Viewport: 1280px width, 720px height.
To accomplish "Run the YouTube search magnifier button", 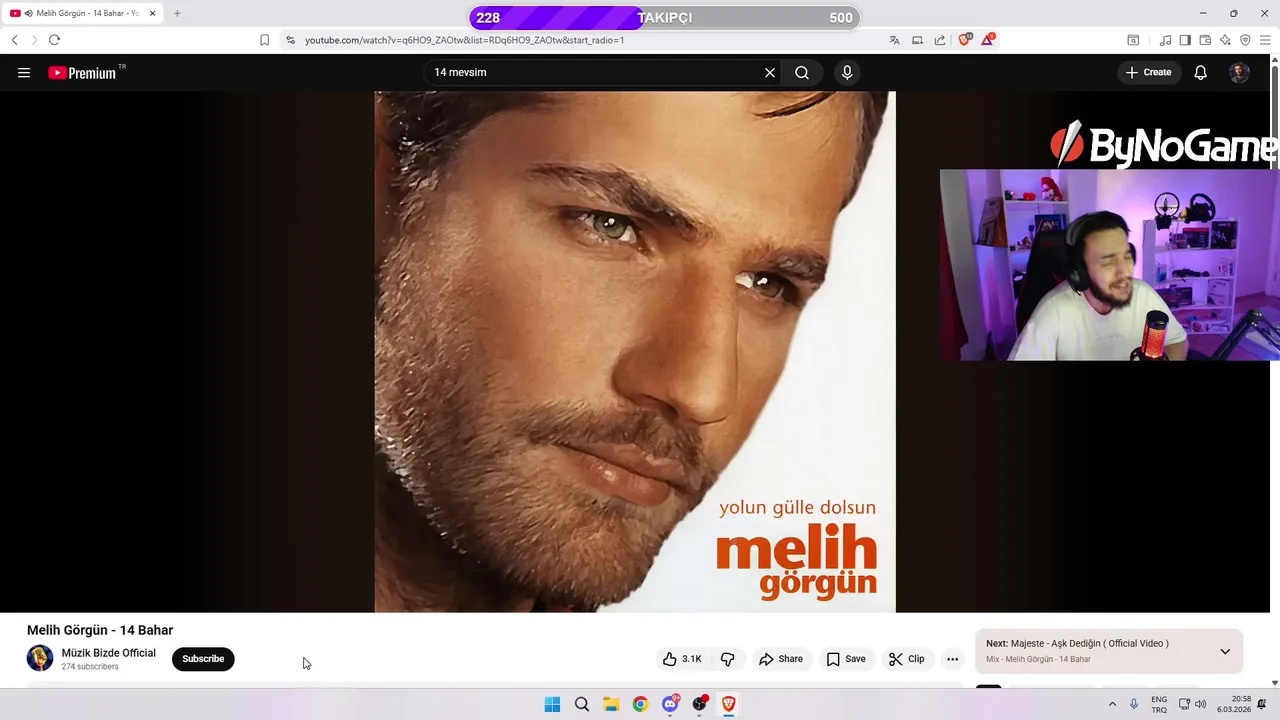I will (x=802, y=73).
